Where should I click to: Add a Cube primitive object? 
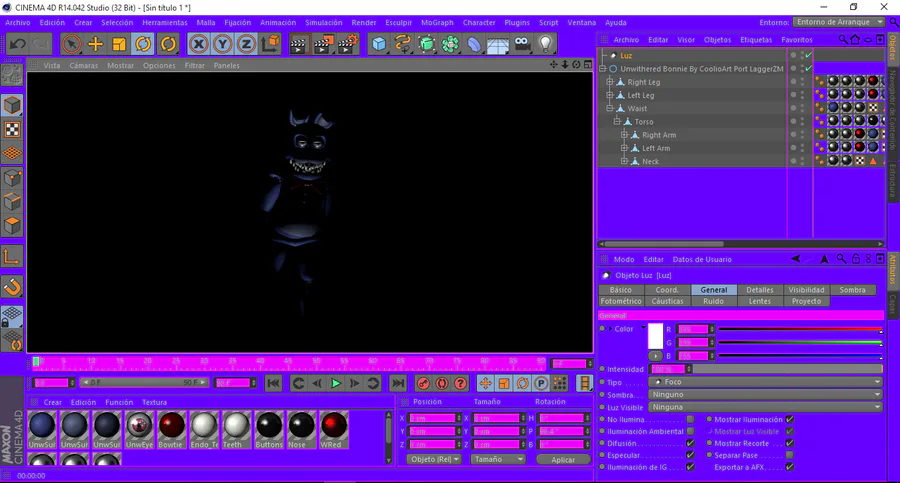pos(379,44)
